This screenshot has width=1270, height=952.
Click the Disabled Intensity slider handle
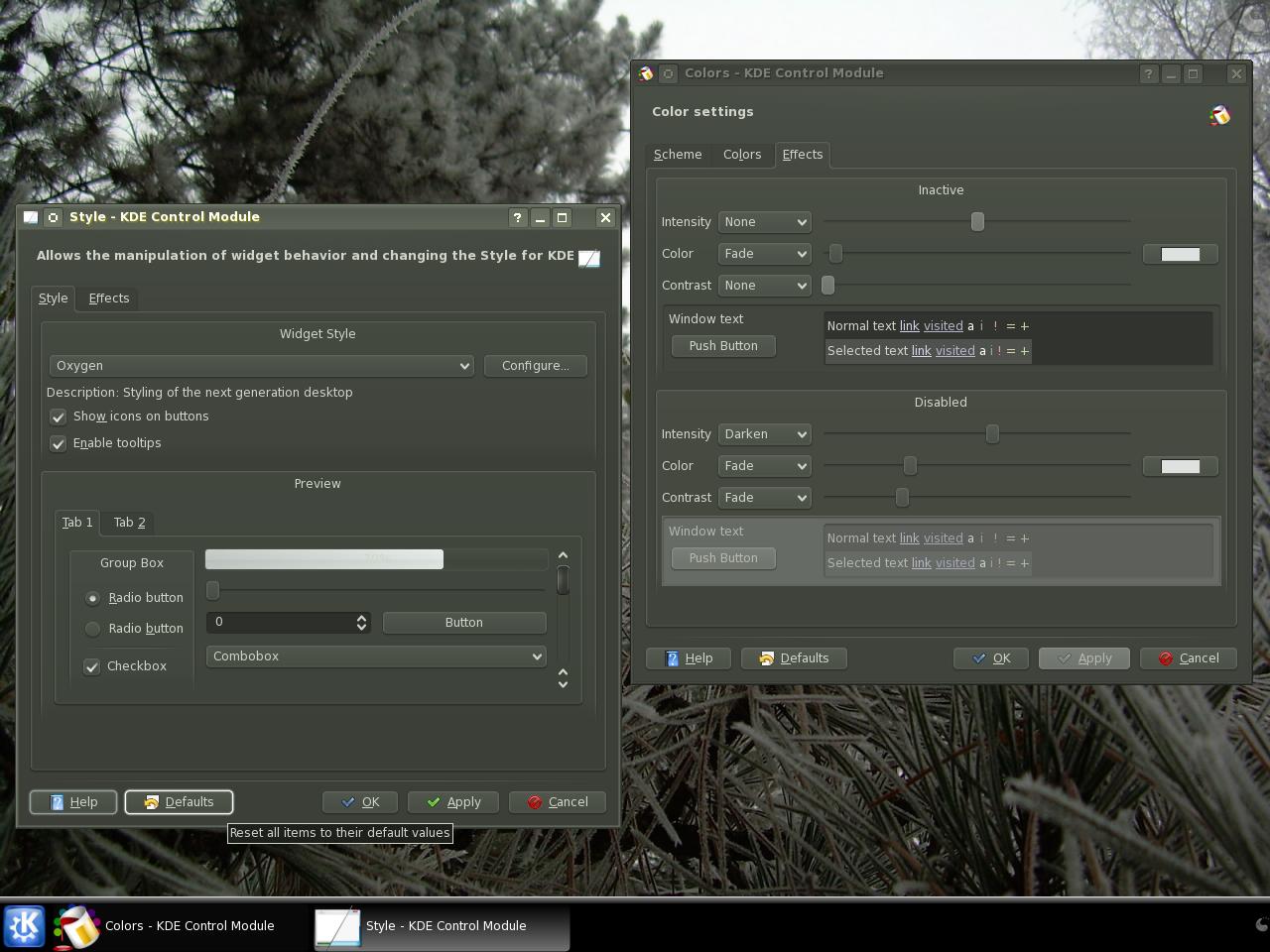coord(992,434)
